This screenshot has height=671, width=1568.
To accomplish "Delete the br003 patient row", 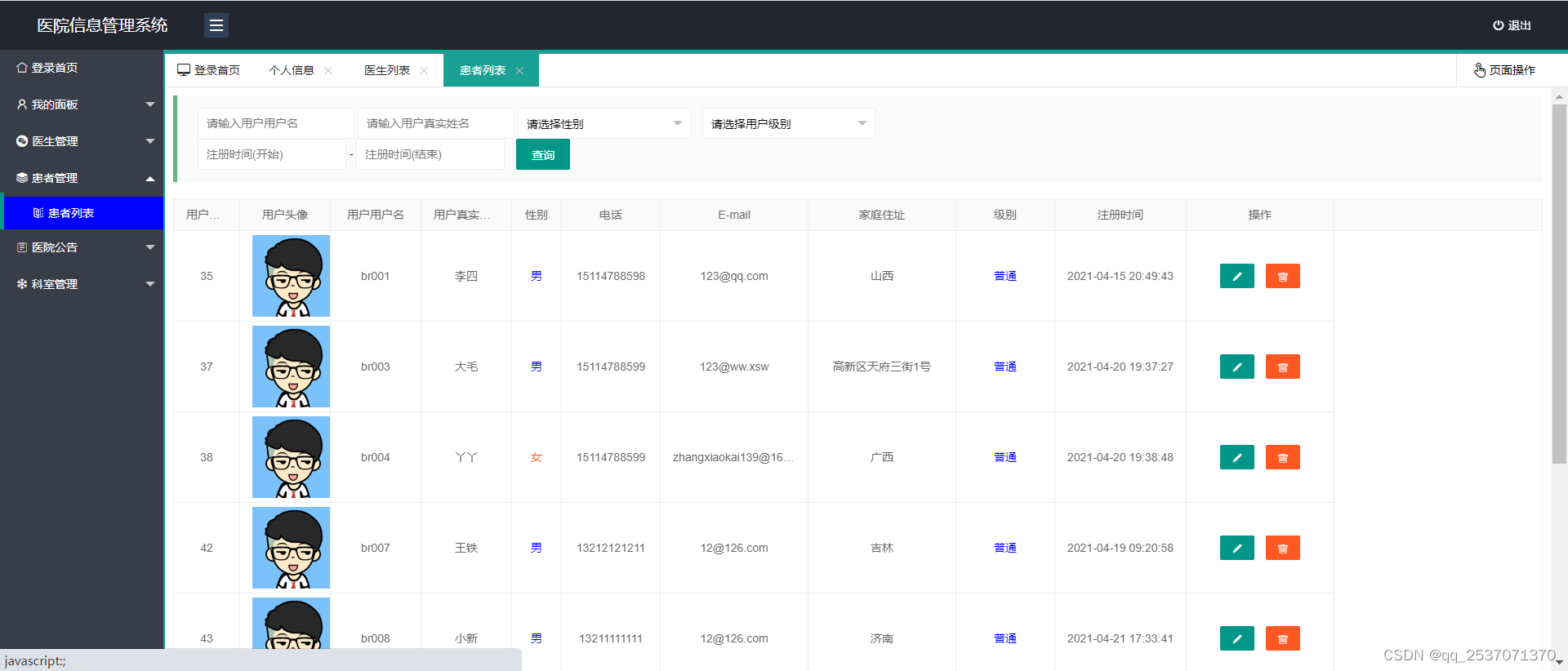I will click(x=1282, y=367).
